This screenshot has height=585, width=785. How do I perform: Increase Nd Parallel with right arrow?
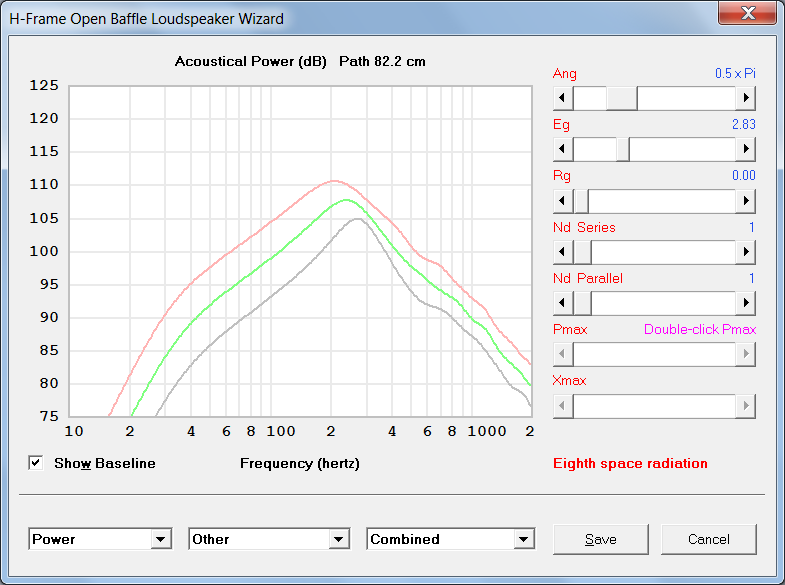click(x=745, y=303)
